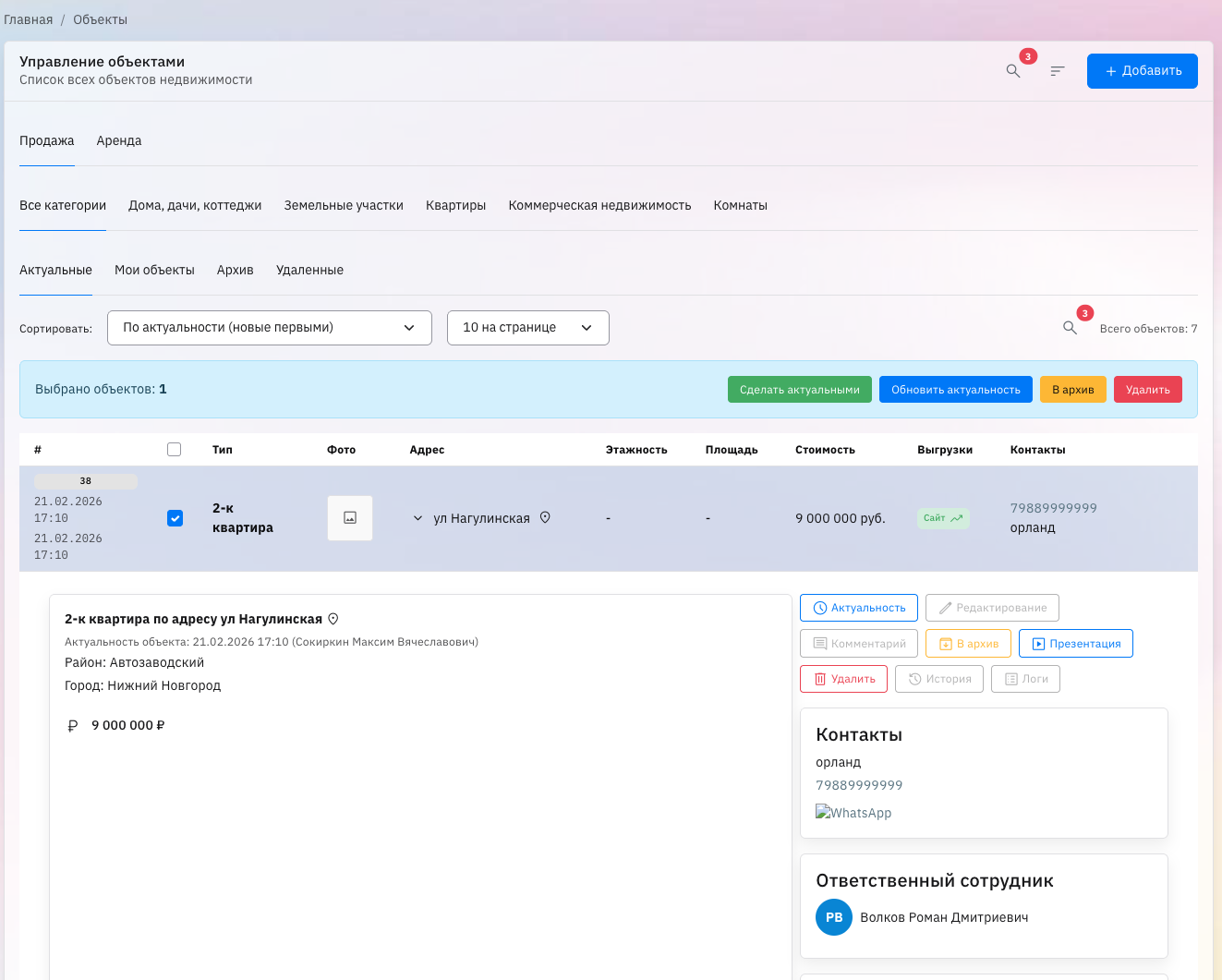The image size is (1222, 980).
Task: Open the По актуальности sorting dropdown
Action: pos(269,328)
